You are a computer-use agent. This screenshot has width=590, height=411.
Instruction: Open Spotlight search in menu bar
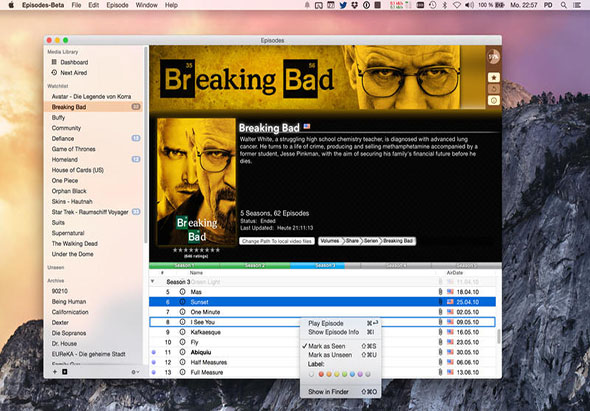click(x=563, y=5)
